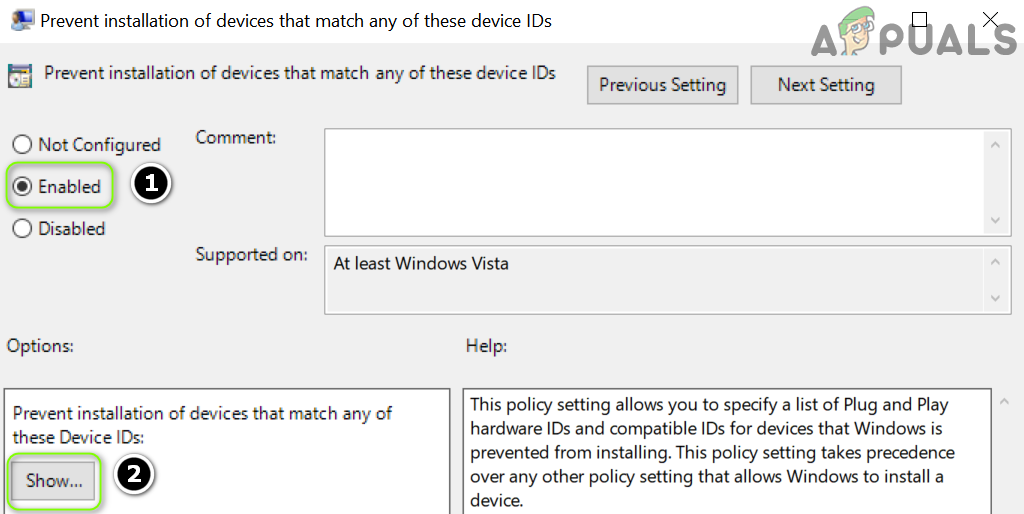Open the Show... device IDs list
The image size is (1024, 514).
(54, 481)
